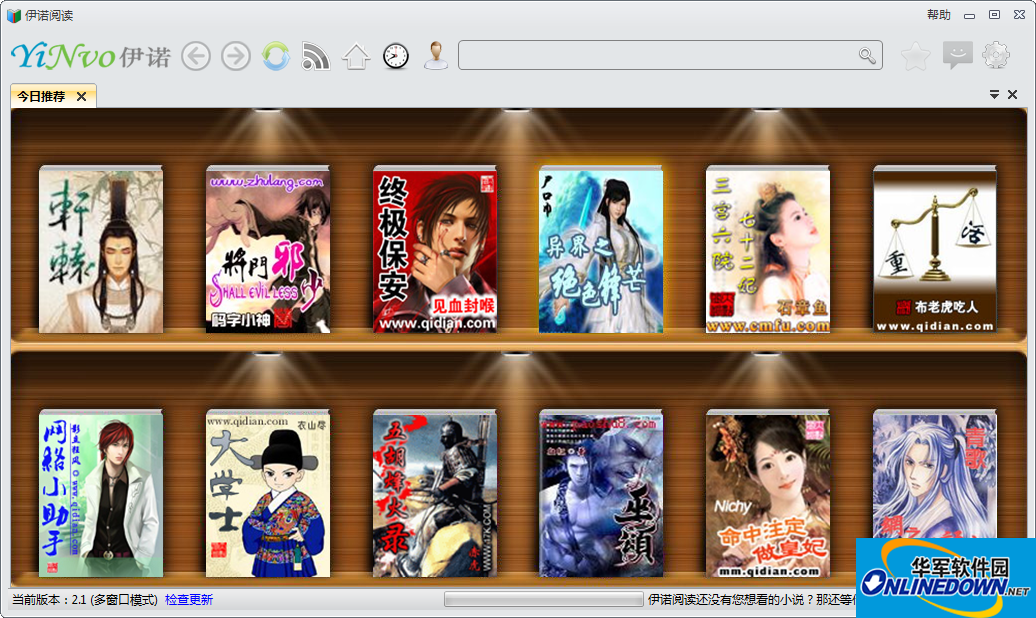This screenshot has height=618, width=1036.
Task: Open the 五胡烽火录 book cover
Action: (x=435, y=493)
